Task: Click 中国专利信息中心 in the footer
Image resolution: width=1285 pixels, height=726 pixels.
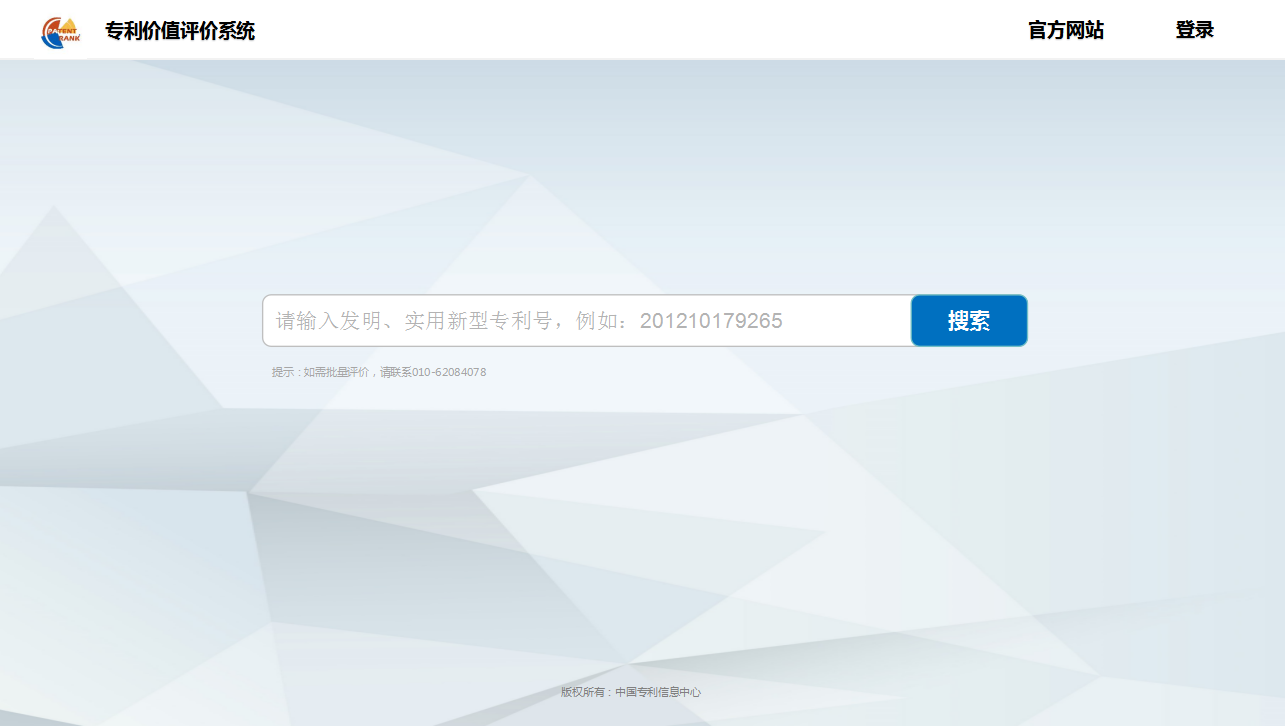Action: pos(658,692)
